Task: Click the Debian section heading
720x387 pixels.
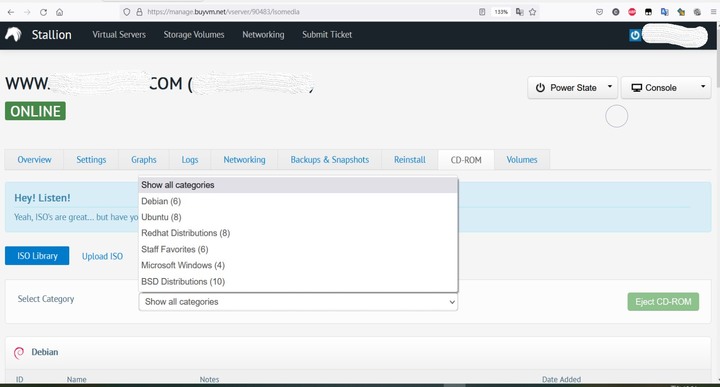Action: point(45,352)
